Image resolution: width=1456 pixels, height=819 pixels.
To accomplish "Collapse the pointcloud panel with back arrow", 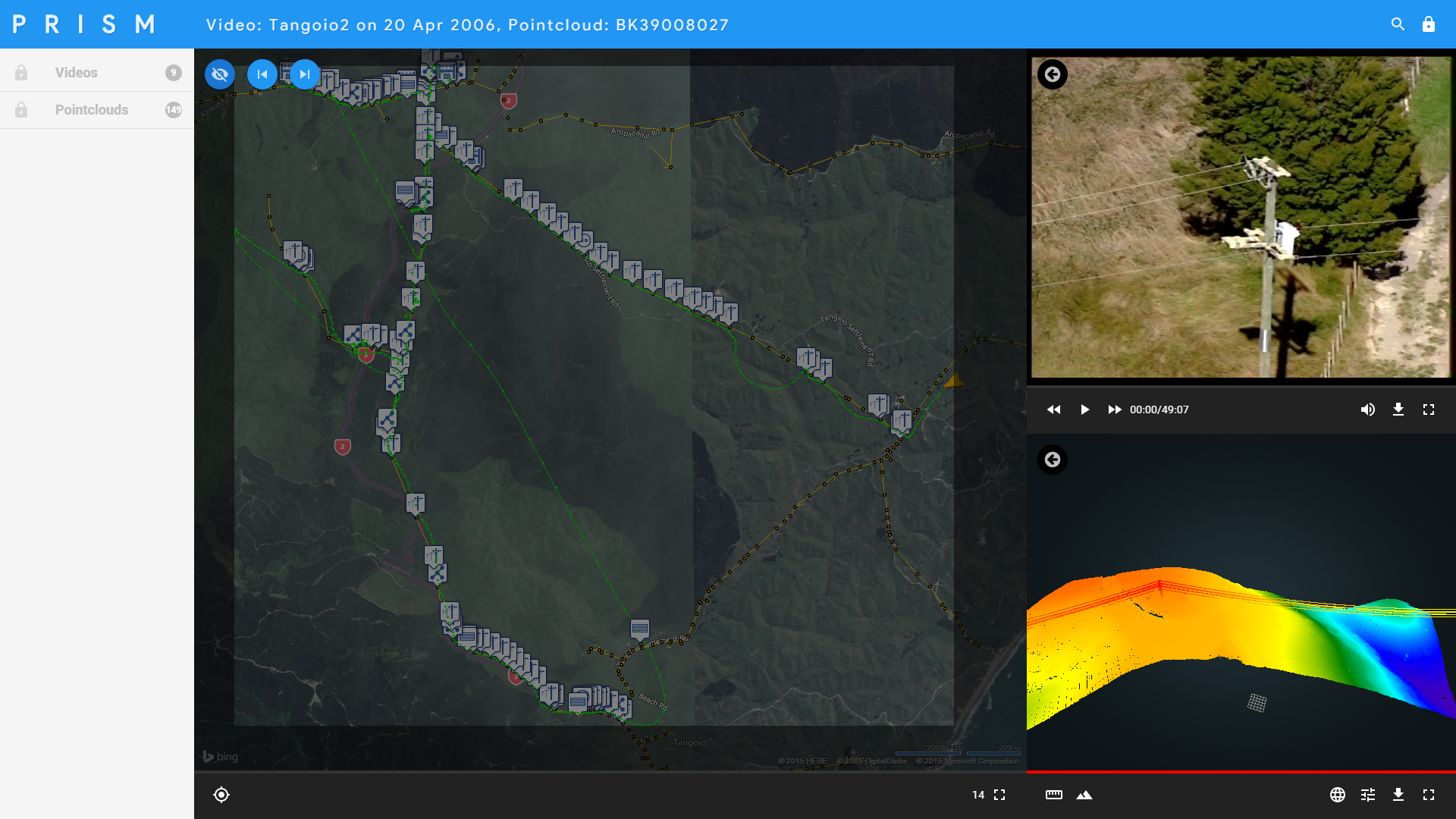I will (x=1052, y=460).
